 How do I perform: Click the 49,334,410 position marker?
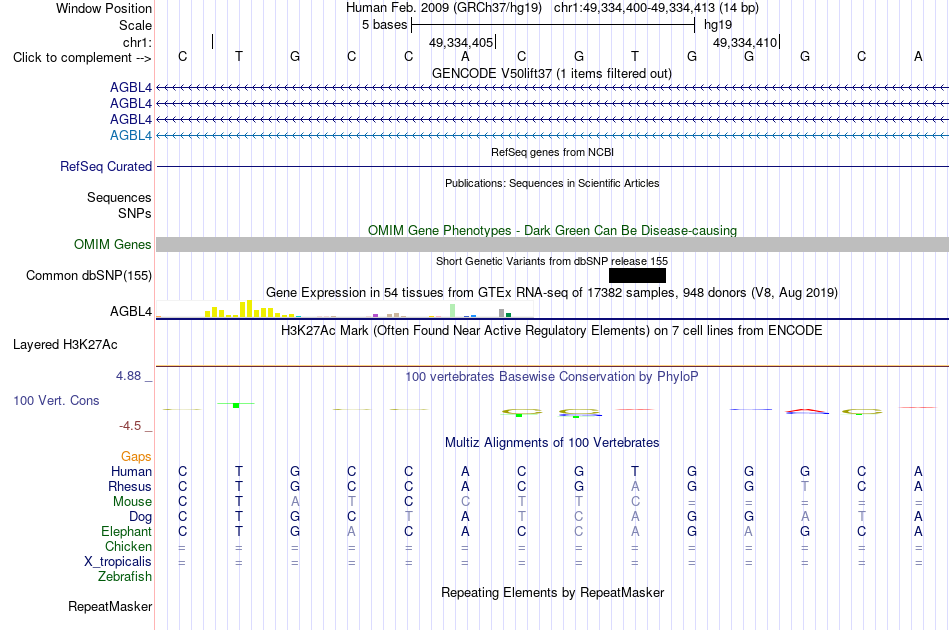[746, 42]
